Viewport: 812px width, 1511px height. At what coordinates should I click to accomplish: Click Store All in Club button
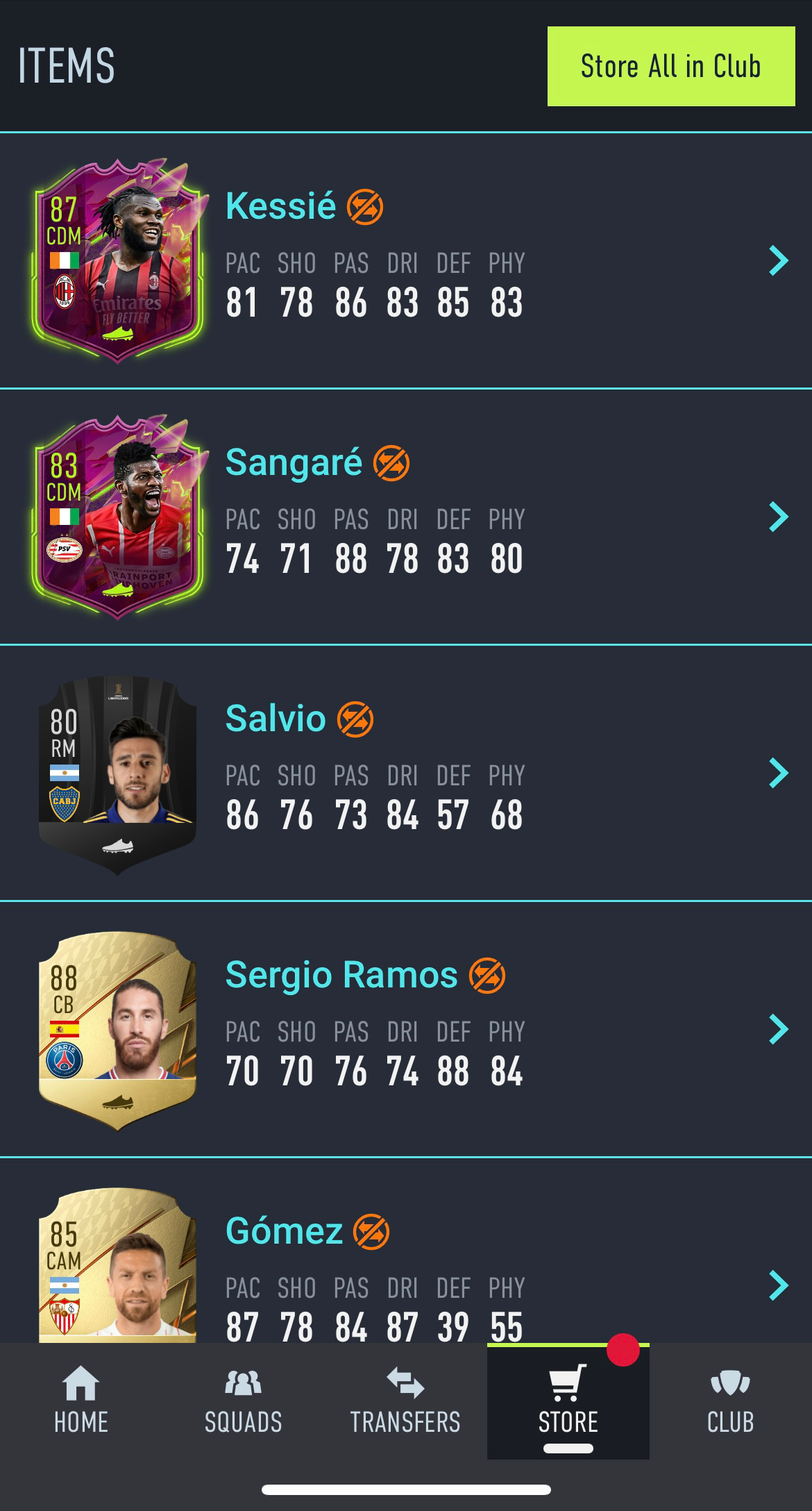pos(671,67)
